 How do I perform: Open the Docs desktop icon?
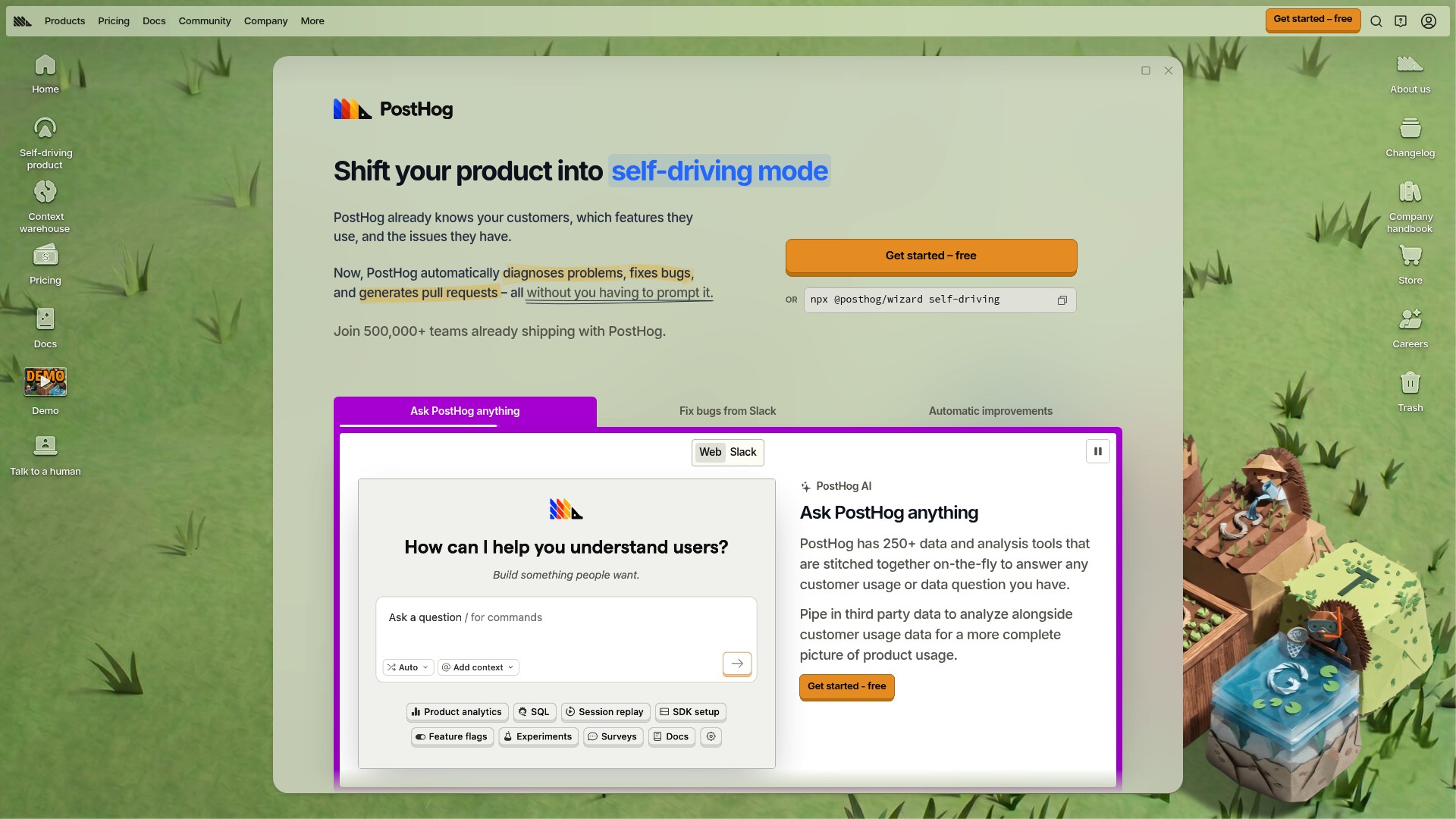45,328
